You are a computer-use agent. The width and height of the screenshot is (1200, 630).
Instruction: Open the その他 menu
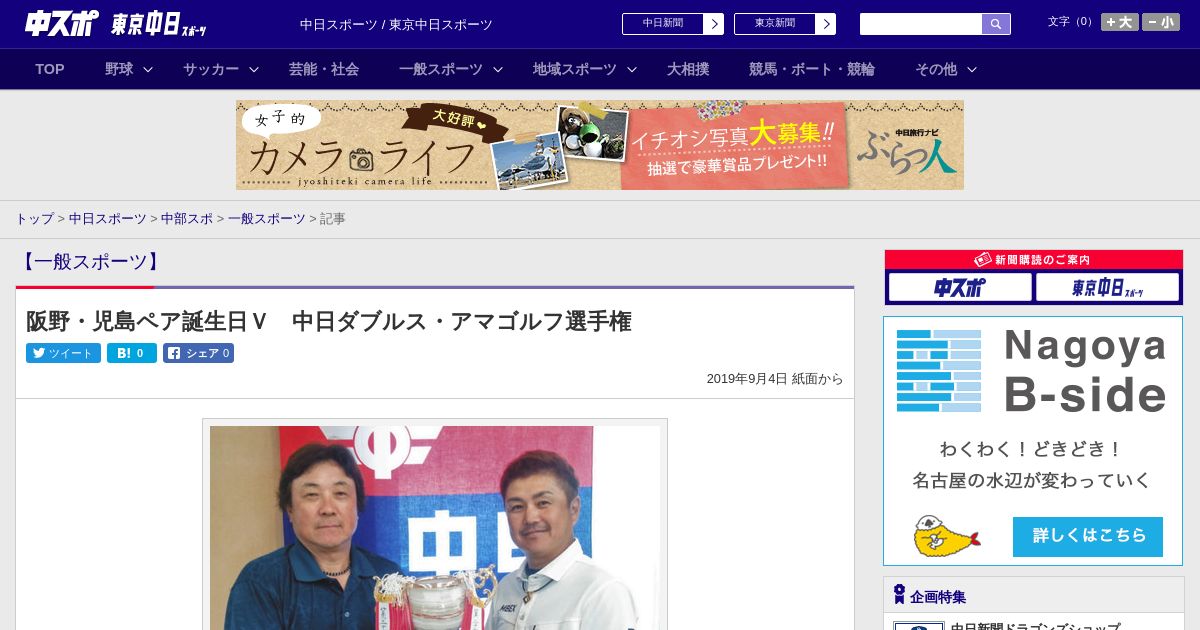tap(936, 69)
